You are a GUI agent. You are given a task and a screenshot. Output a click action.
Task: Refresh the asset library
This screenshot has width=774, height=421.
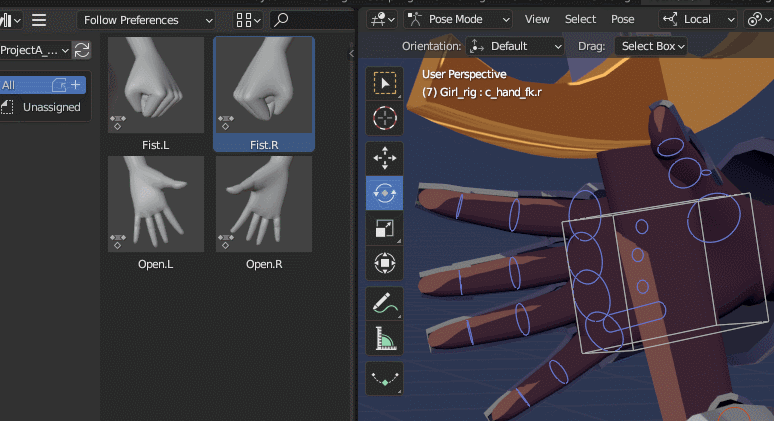(82, 50)
